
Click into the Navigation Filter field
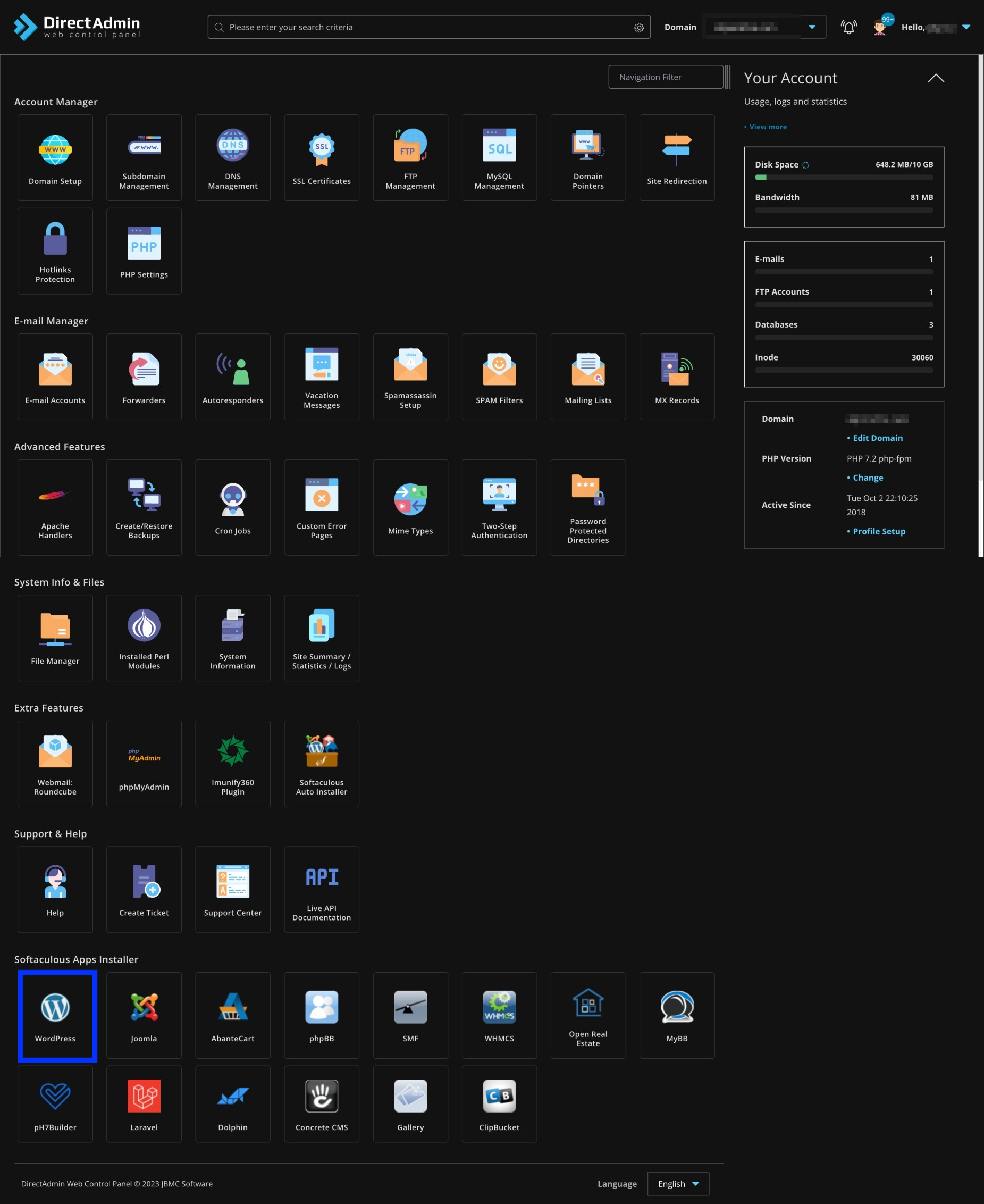665,77
